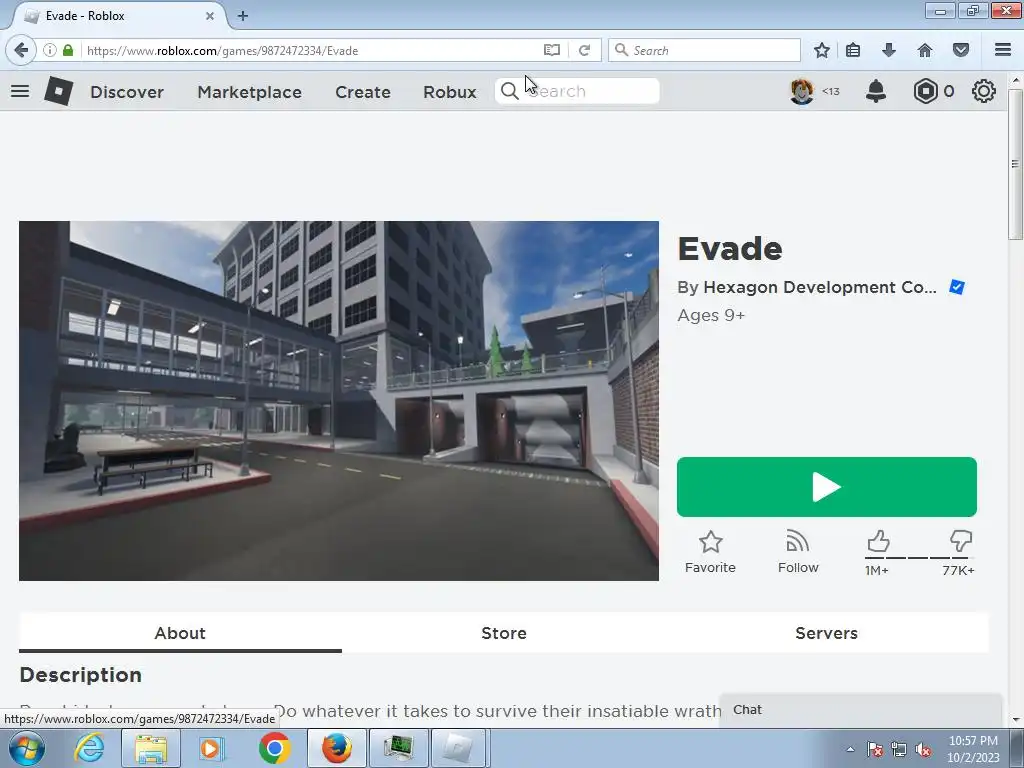1024x768 pixels.
Task: Give Evade a thumbs down
Action: point(961,541)
